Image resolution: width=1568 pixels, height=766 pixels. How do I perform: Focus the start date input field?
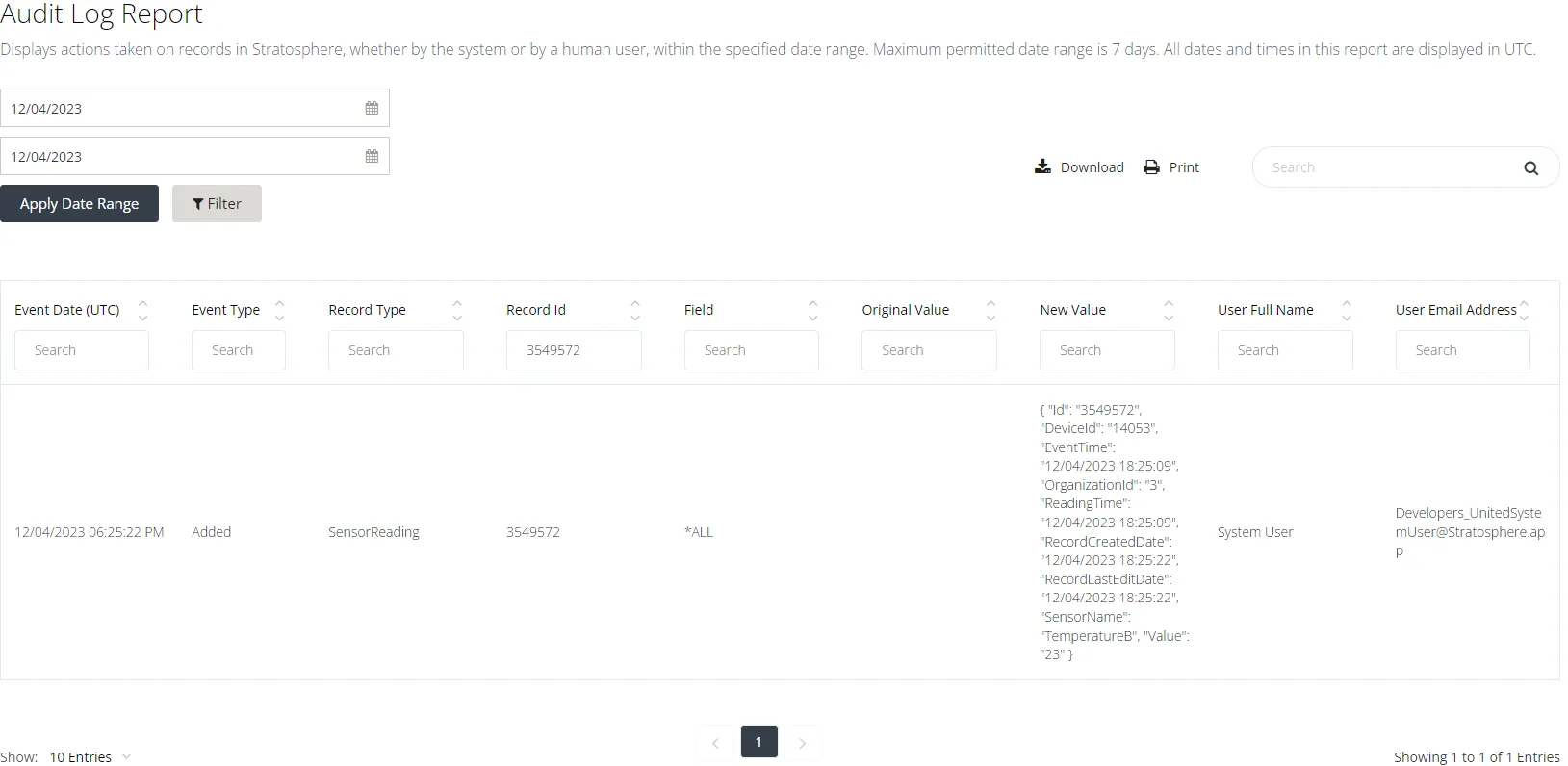point(194,108)
